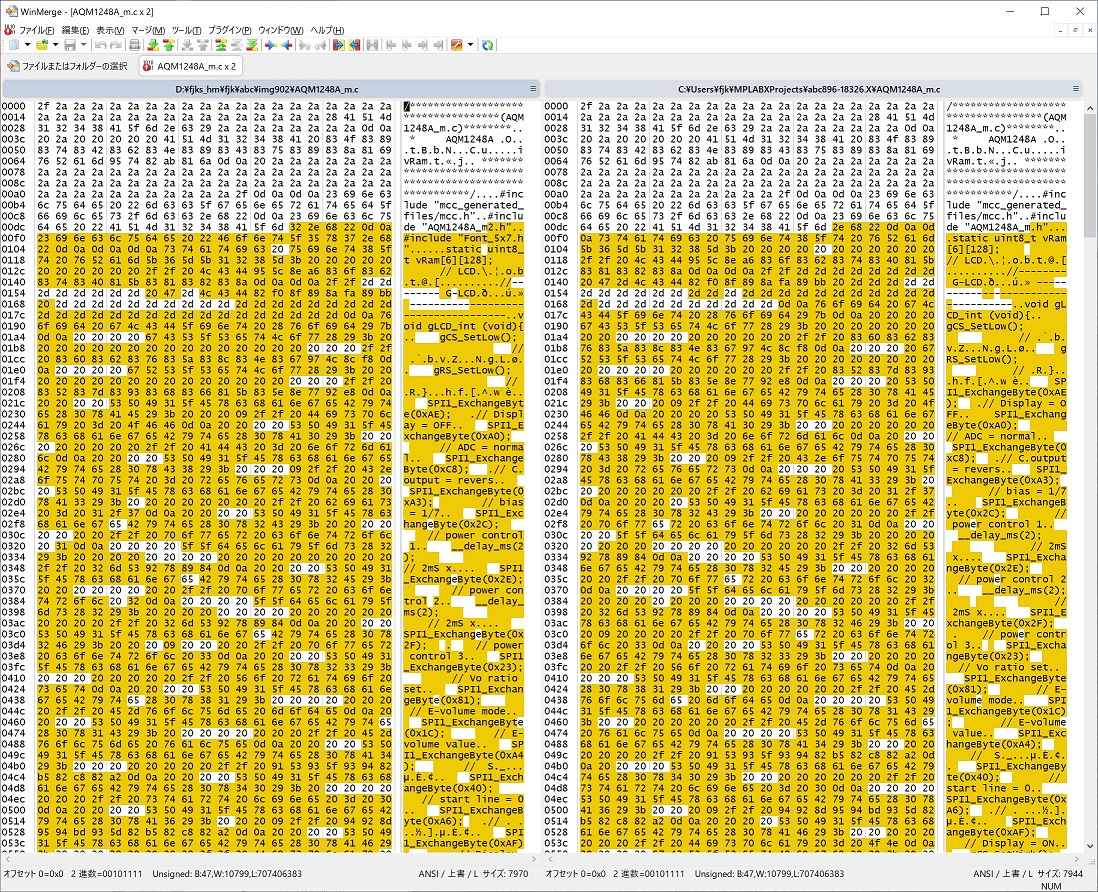
Task: Click the Open folder toolbar icon
Action: click(42, 45)
